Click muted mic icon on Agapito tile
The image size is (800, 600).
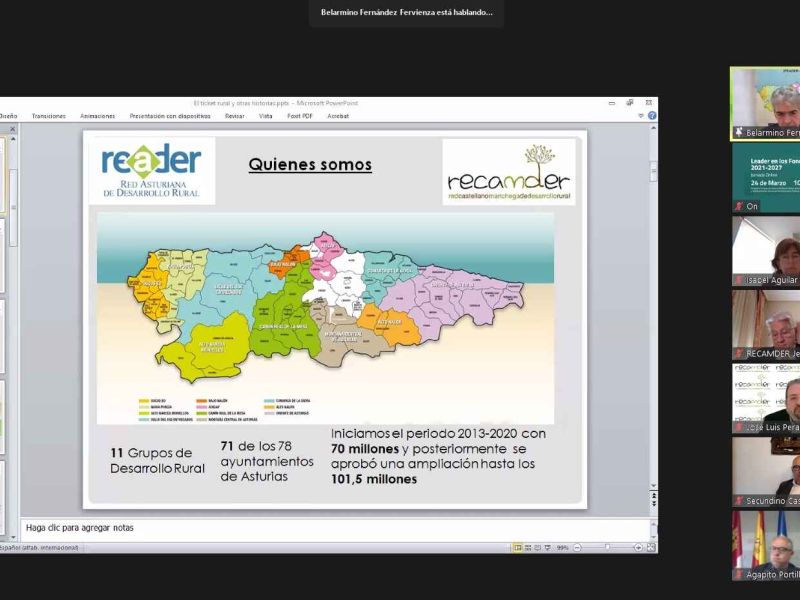pos(738,574)
